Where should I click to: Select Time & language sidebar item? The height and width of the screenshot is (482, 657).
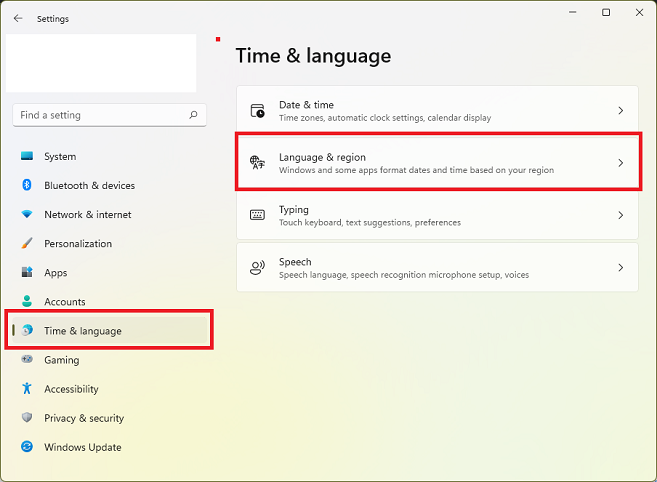tap(110, 331)
